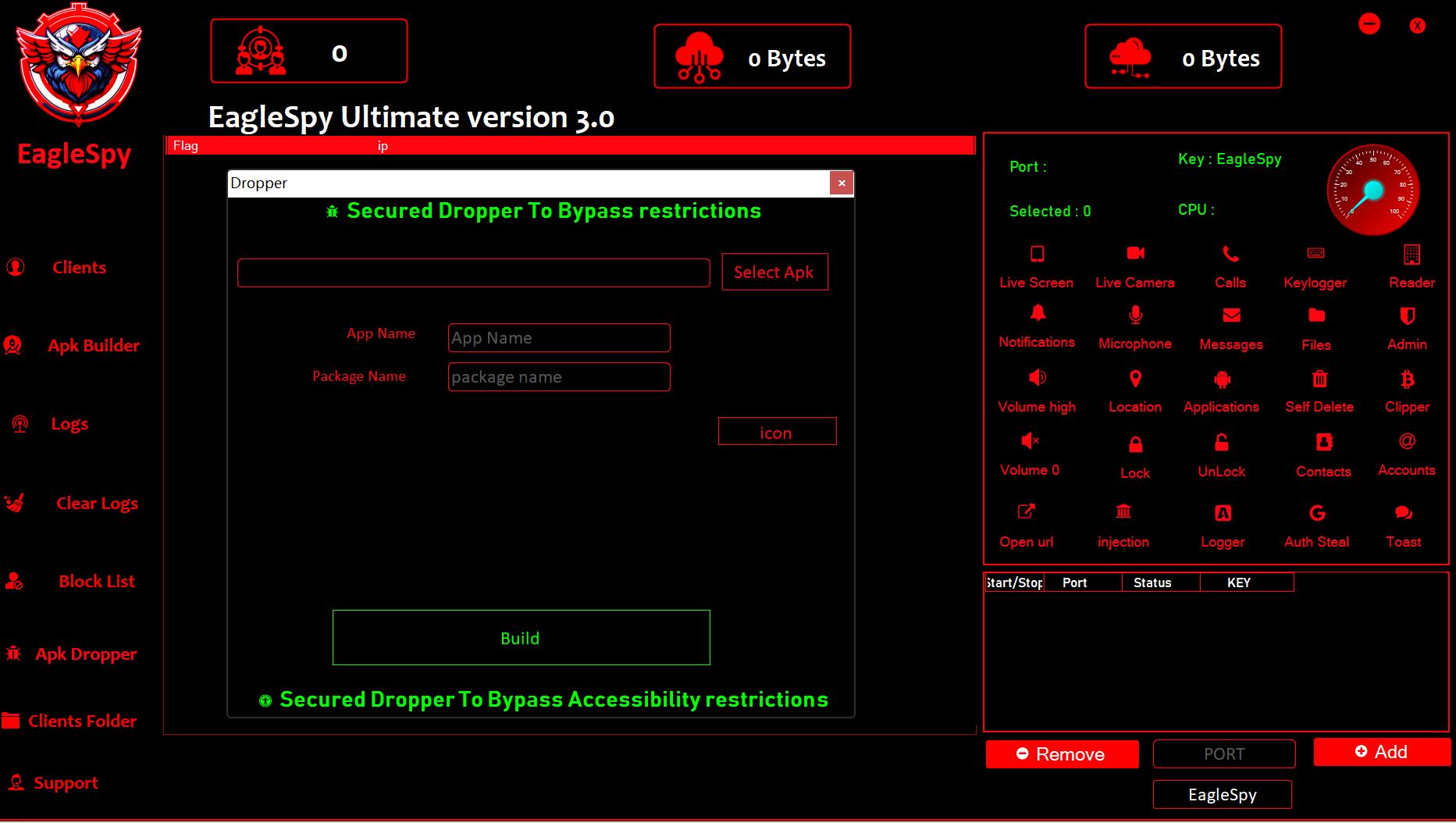Open the Live Screen icon
The width and height of the screenshot is (1456, 823).
[x=1037, y=254]
